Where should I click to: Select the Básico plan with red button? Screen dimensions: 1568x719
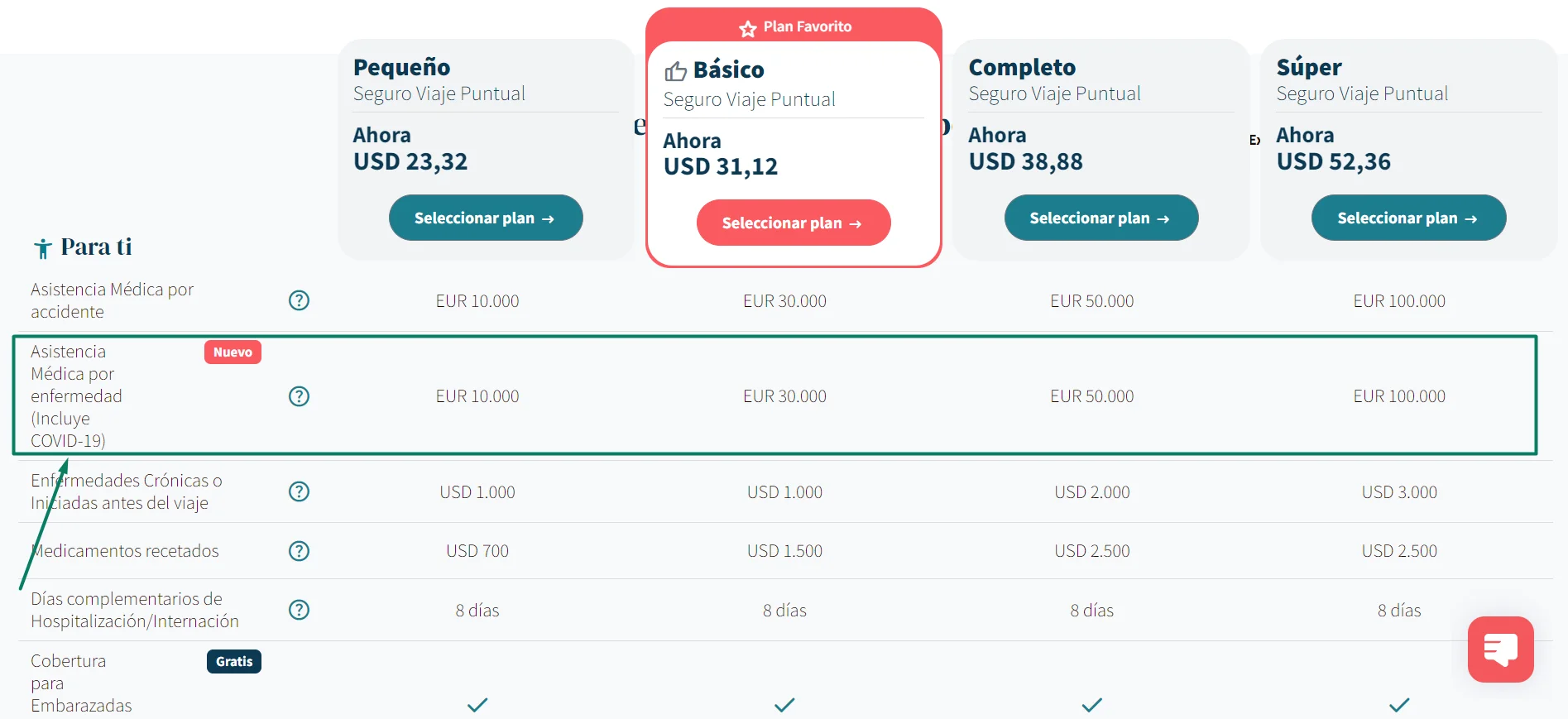[x=794, y=223]
